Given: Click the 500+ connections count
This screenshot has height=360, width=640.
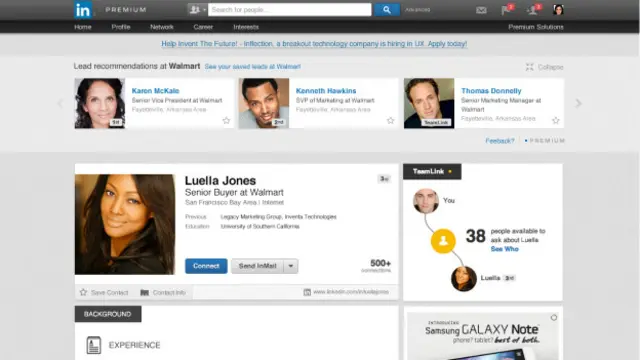Looking at the screenshot, I should pyautogui.click(x=376, y=265).
